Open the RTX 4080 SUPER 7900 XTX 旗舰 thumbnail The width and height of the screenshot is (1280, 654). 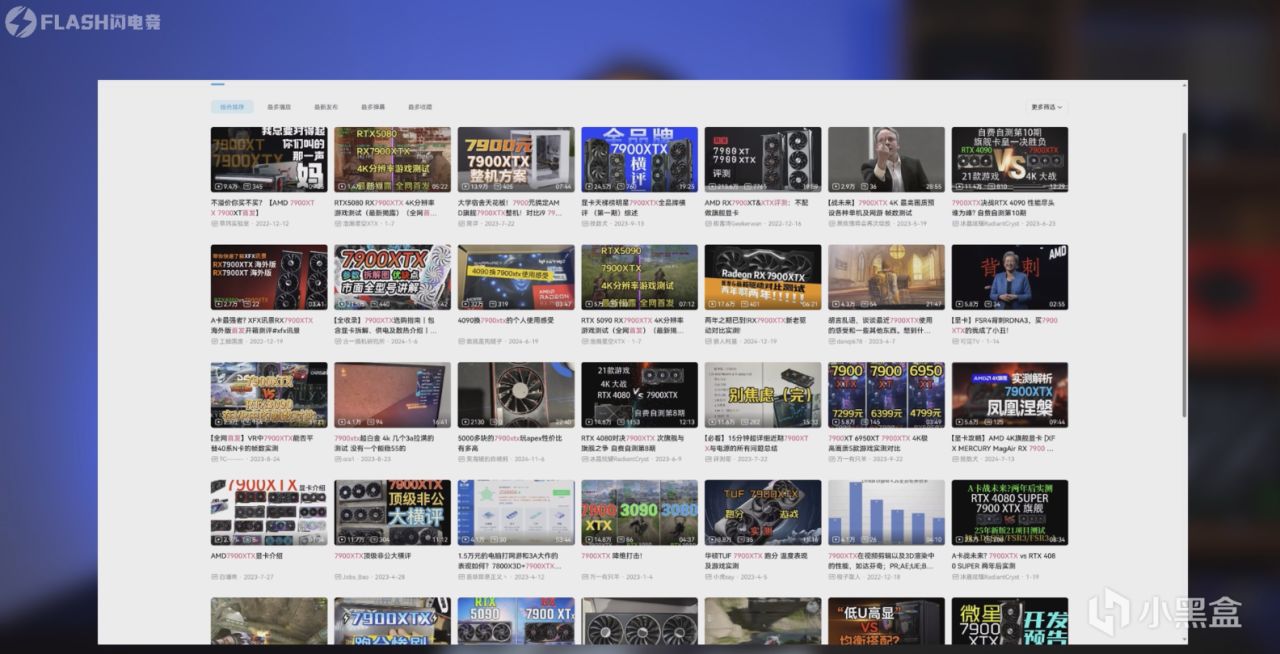coord(1010,513)
